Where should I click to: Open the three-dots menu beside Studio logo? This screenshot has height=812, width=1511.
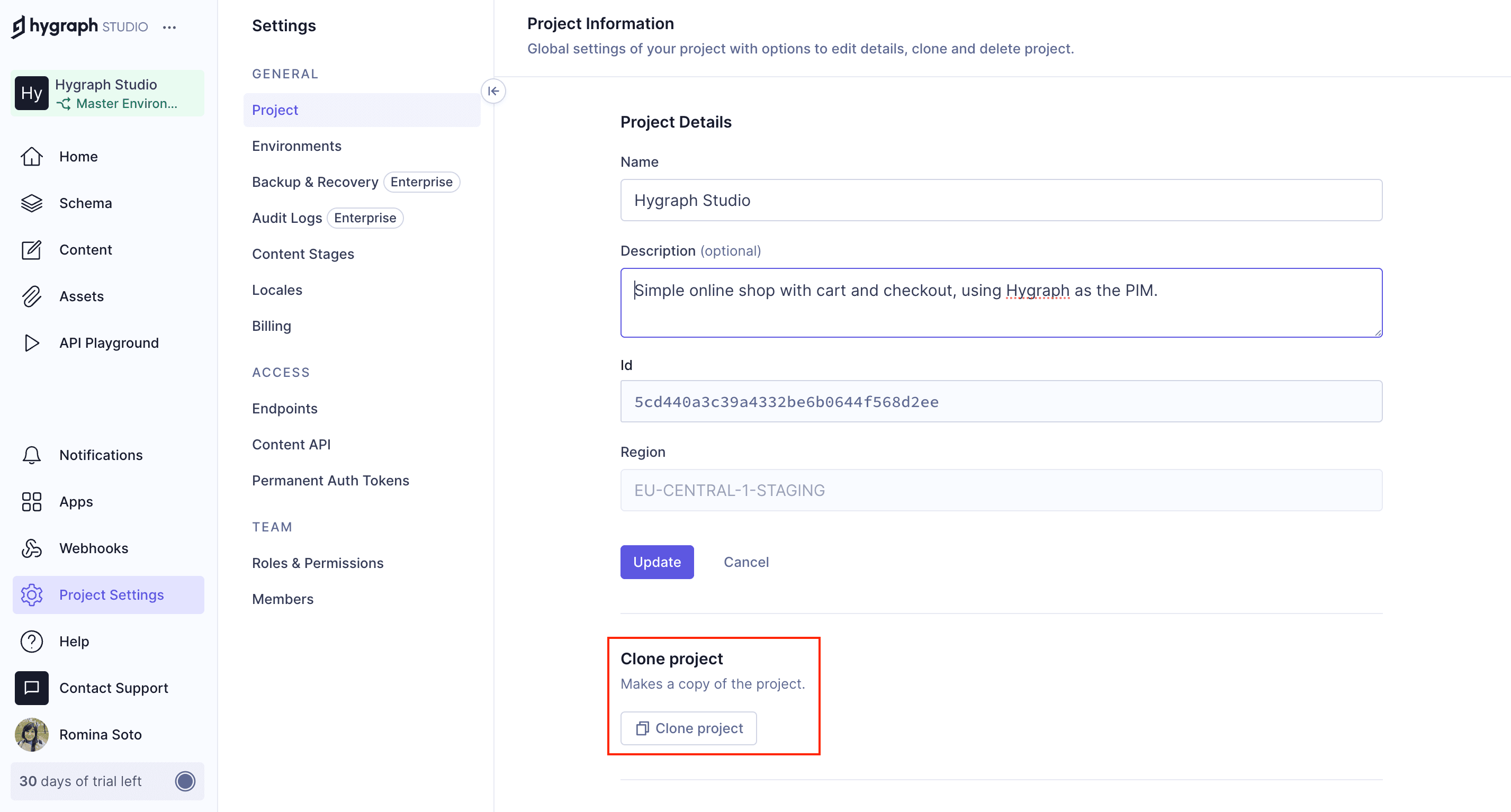click(169, 27)
